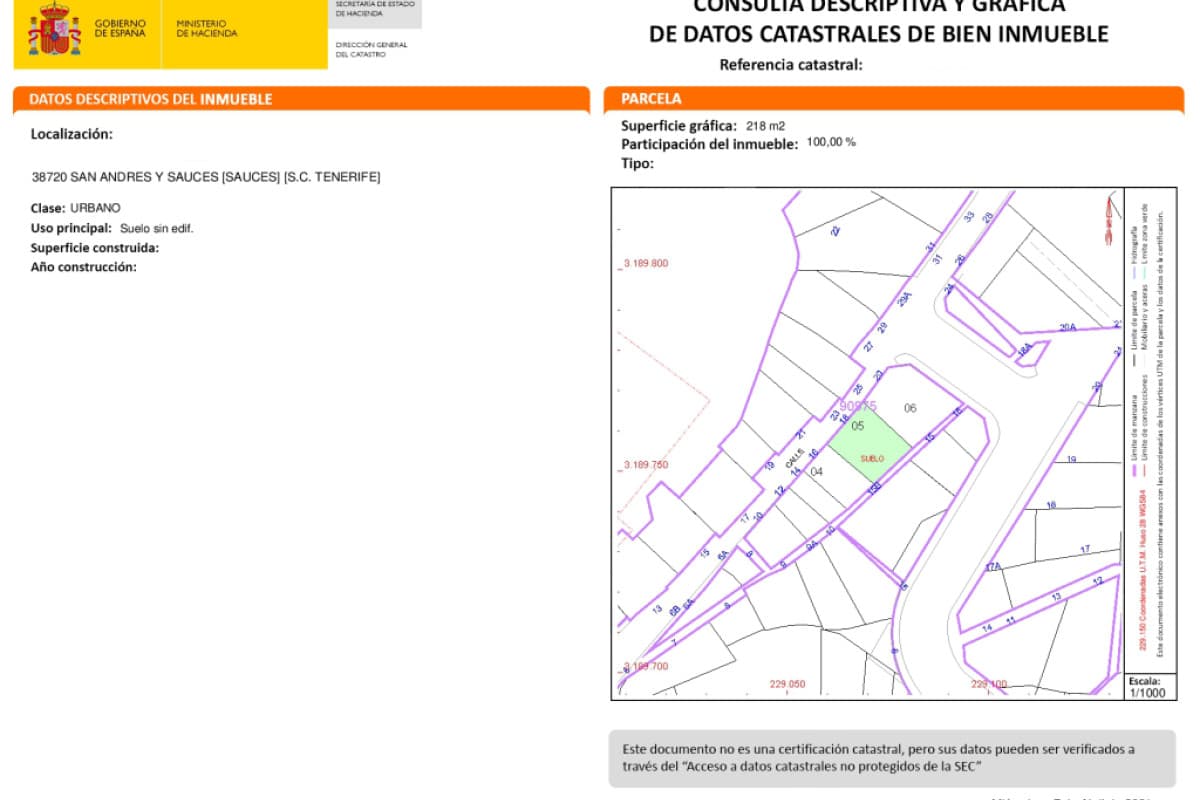
Task: Click the 'Suelo sin edif.' value
Action: [x=157, y=228]
